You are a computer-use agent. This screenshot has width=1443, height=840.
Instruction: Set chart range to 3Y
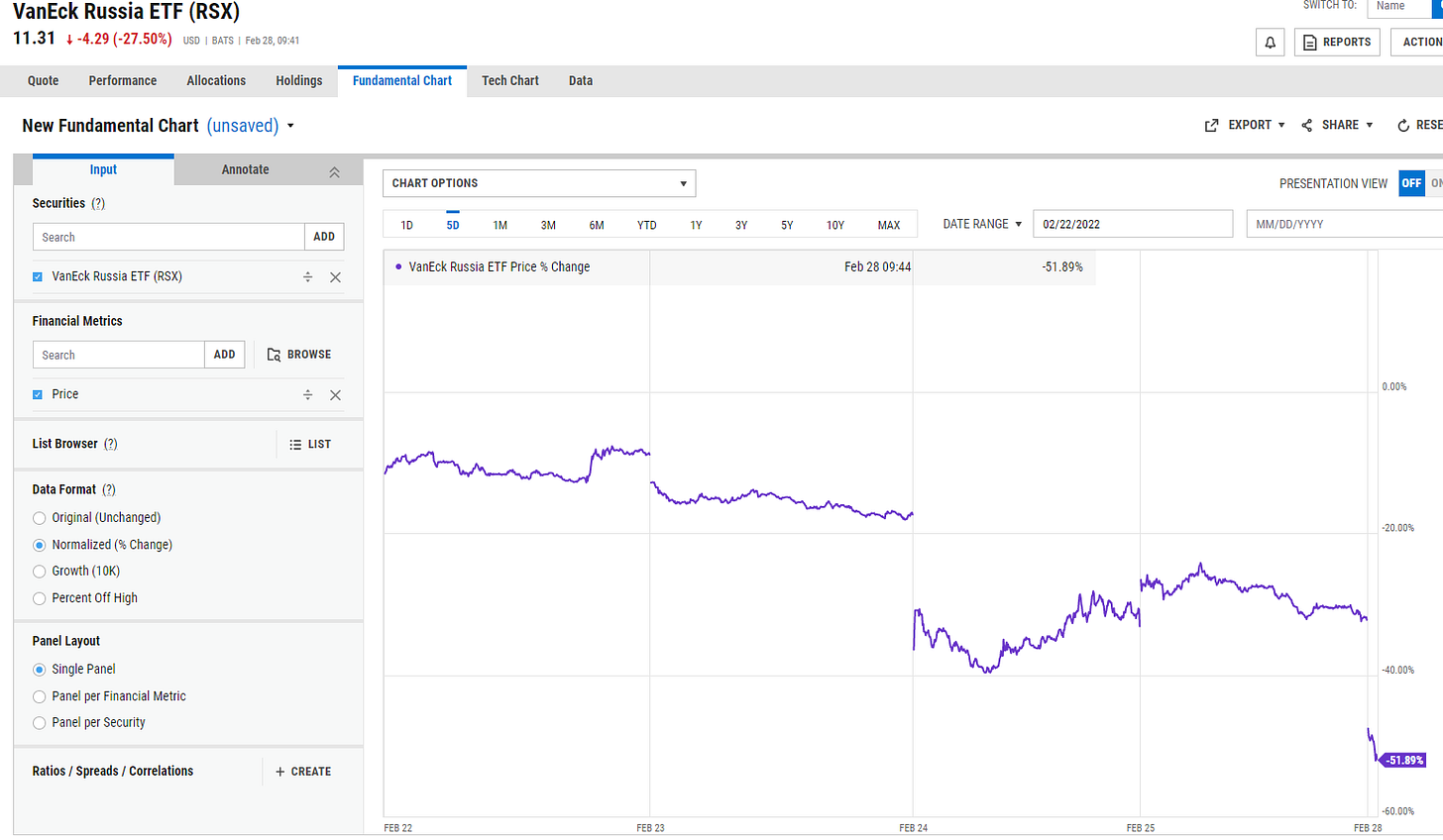point(741,225)
